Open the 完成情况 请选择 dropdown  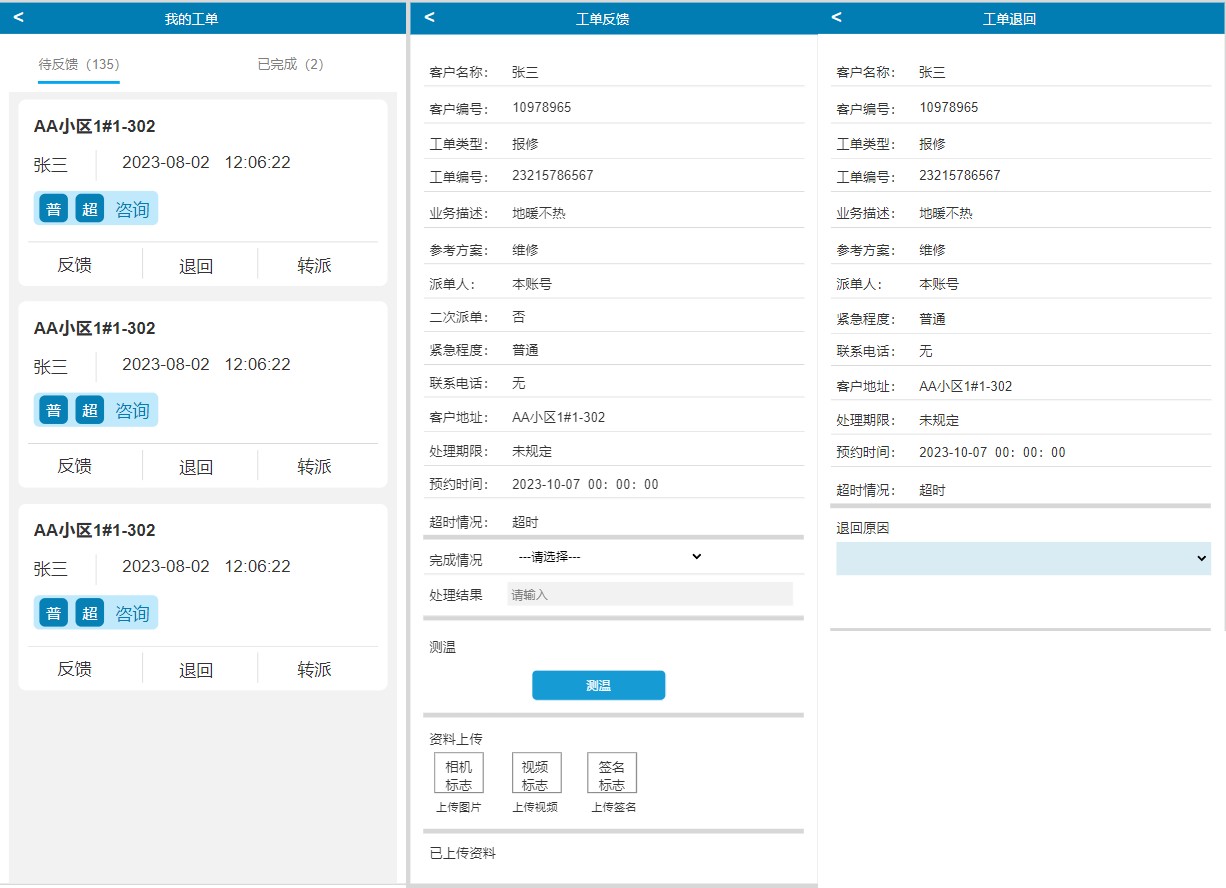coord(609,557)
